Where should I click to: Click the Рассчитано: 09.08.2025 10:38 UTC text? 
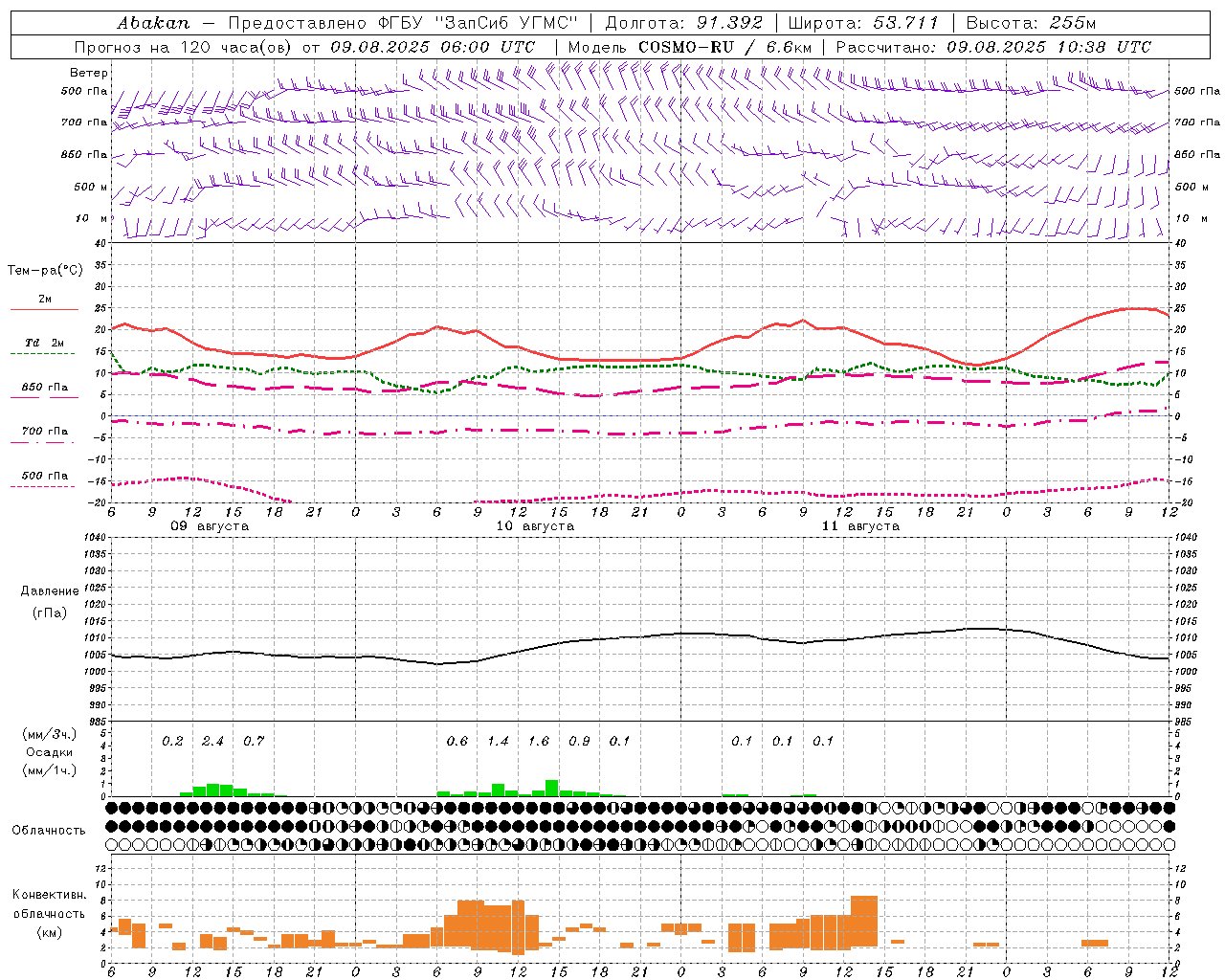tap(993, 47)
